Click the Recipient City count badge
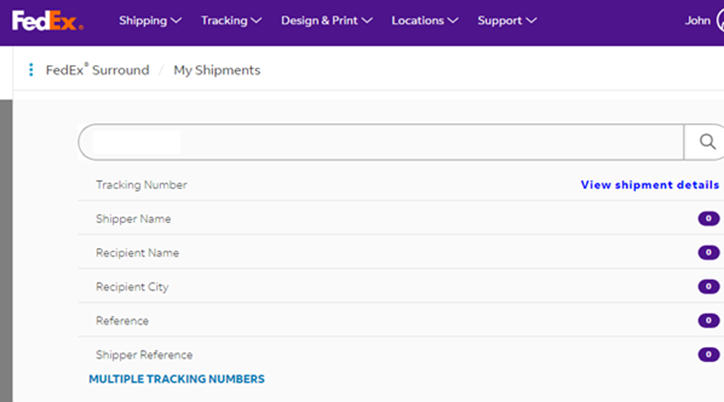Screen dimensions: 724x402 pyautogui.click(x=708, y=287)
